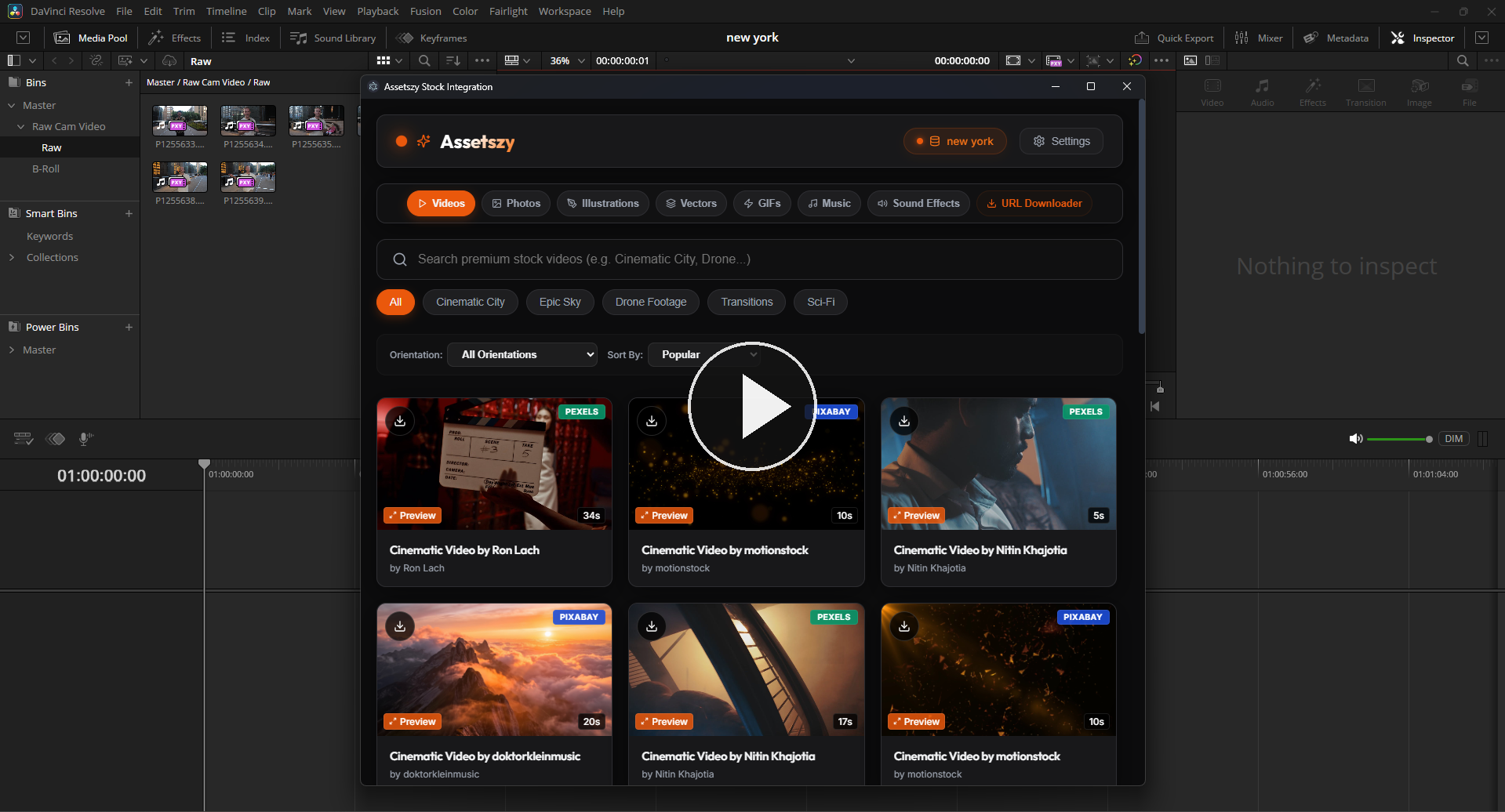Expand the Power Bins Master folder
The width and height of the screenshot is (1505, 812).
pos(12,350)
